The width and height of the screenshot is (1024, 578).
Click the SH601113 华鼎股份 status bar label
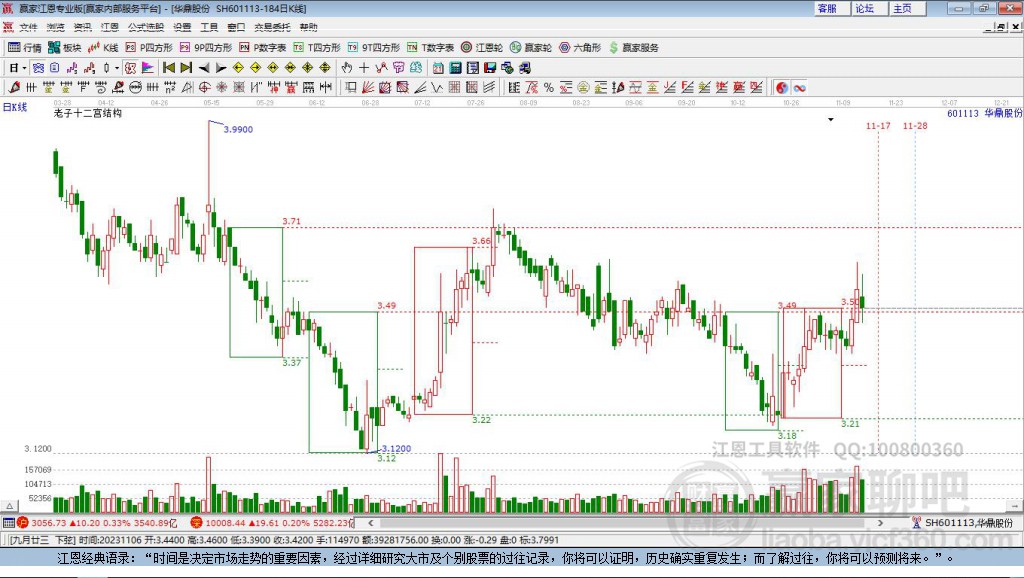tap(969, 522)
